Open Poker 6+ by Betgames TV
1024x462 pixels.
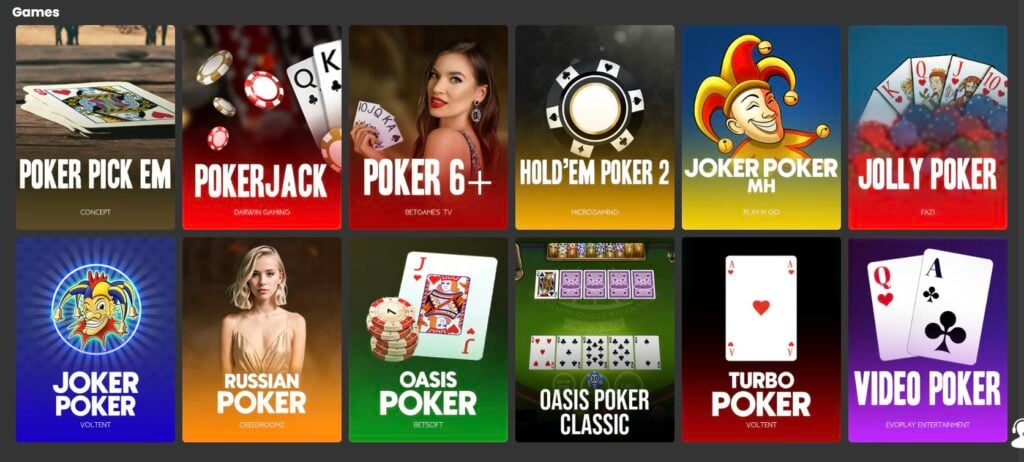coord(428,127)
